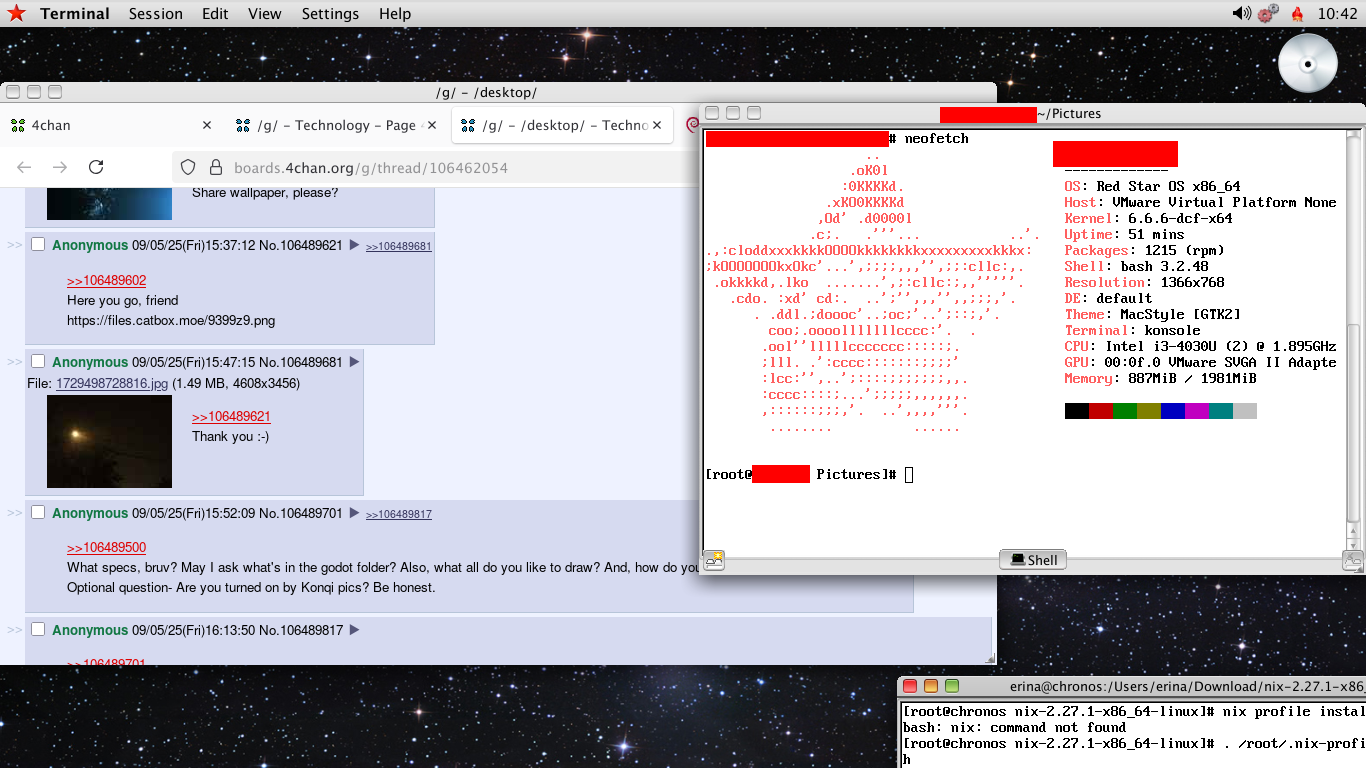Follow the quote link >>106489500
Image resolution: width=1366 pixels, height=768 pixels.
(106, 548)
